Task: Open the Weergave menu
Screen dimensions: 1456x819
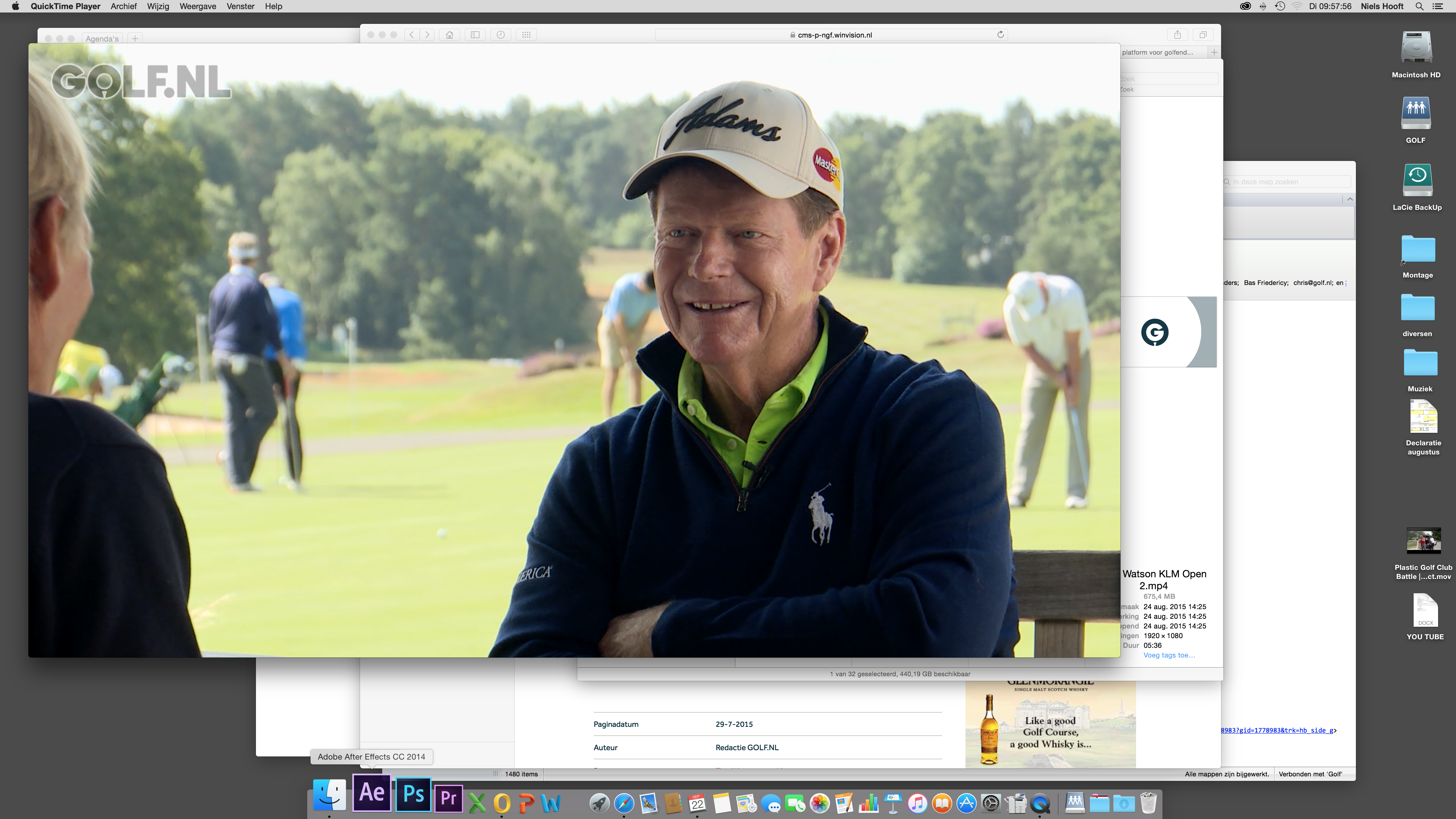Action: coord(197,6)
